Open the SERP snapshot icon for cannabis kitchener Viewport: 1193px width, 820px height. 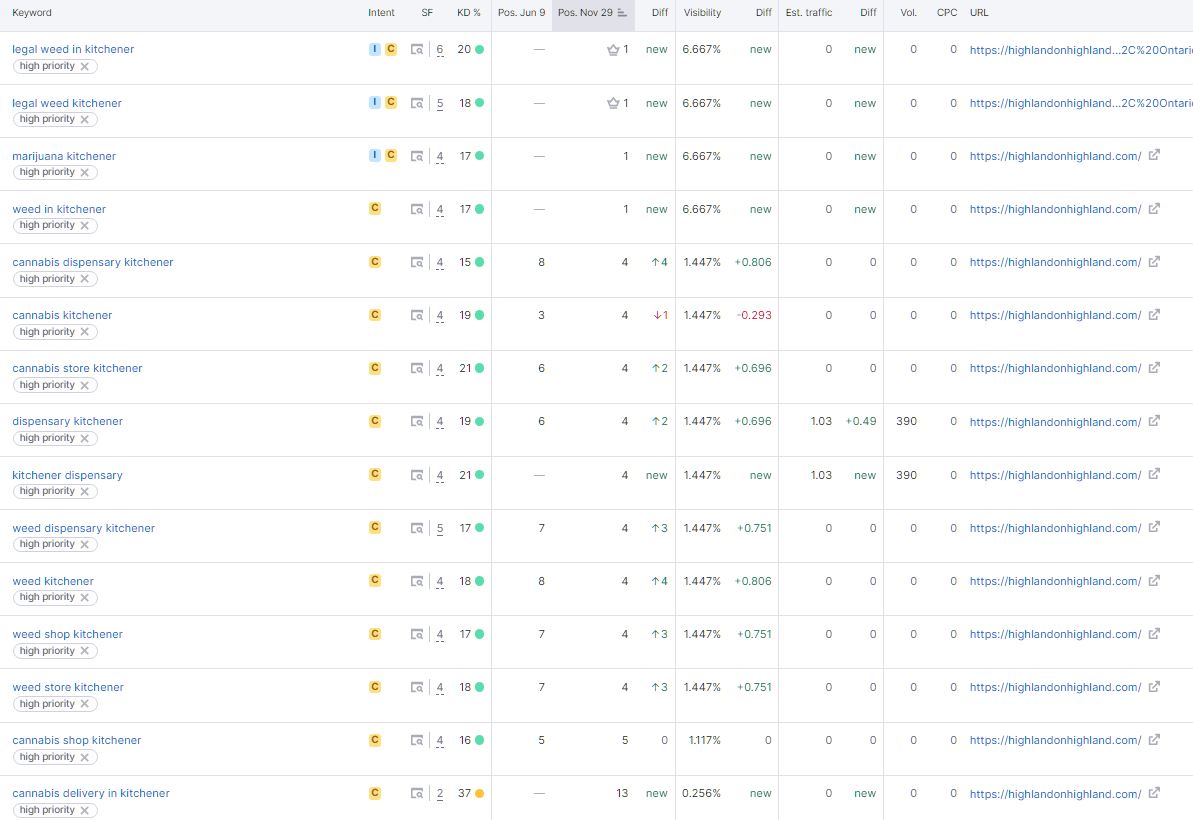[x=417, y=315]
